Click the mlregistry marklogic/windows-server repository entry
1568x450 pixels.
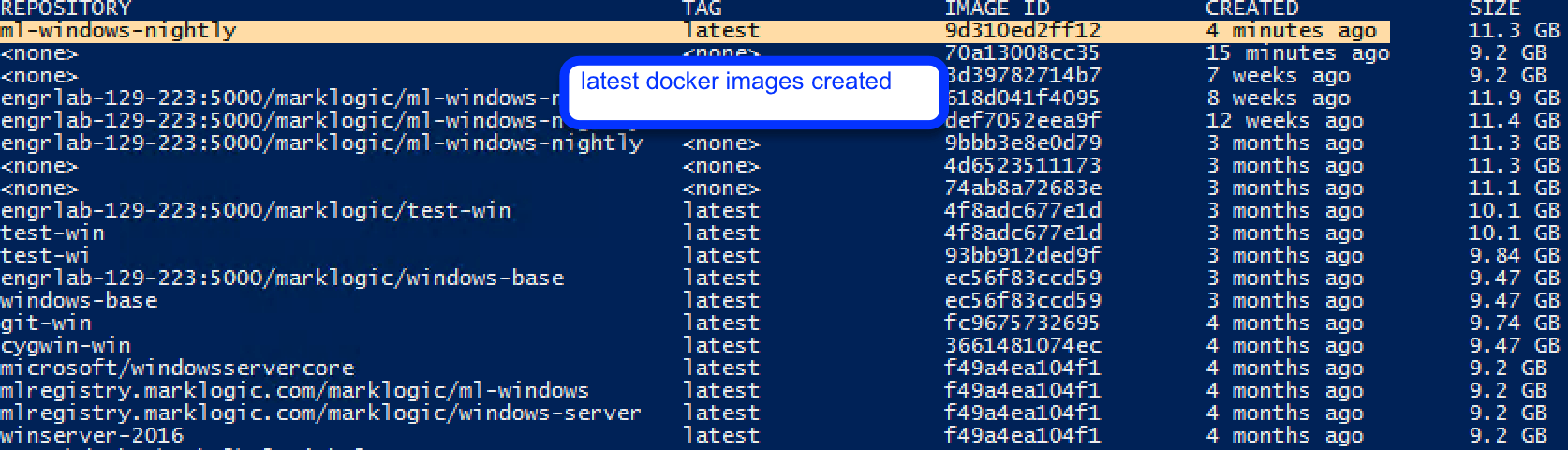click(x=320, y=413)
